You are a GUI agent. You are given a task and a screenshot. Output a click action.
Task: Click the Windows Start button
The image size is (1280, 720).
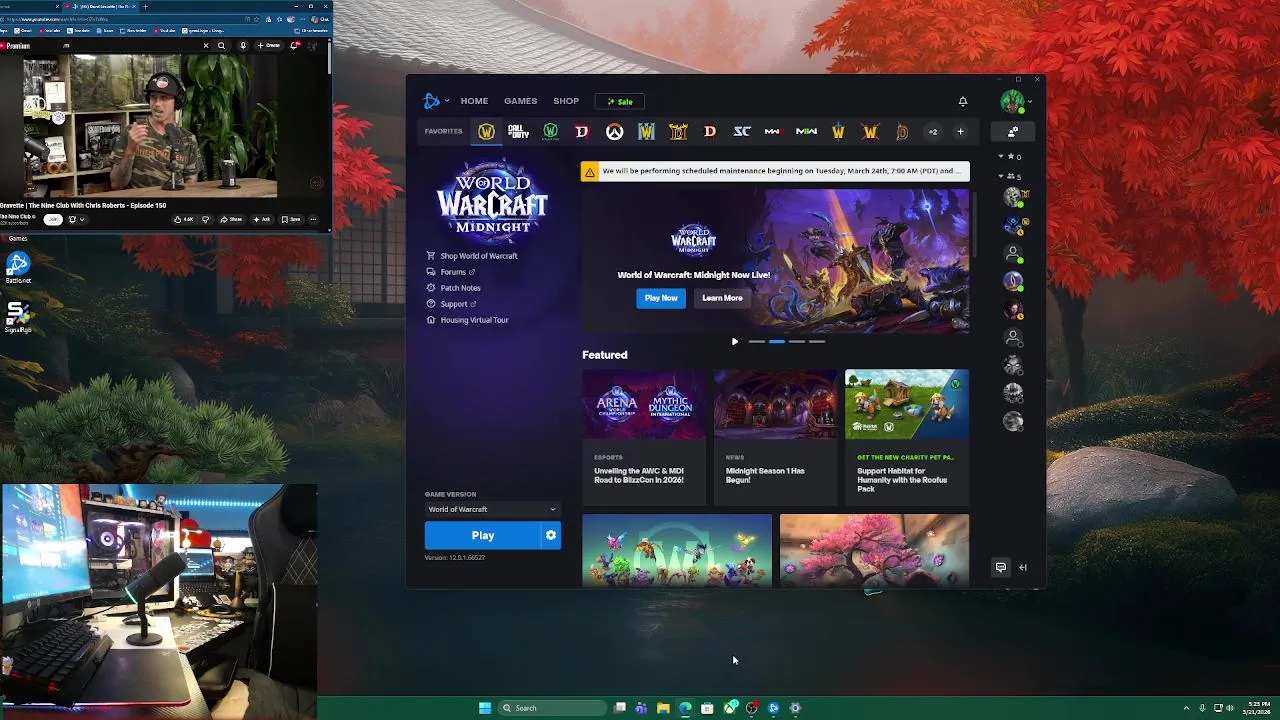point(485,708)
